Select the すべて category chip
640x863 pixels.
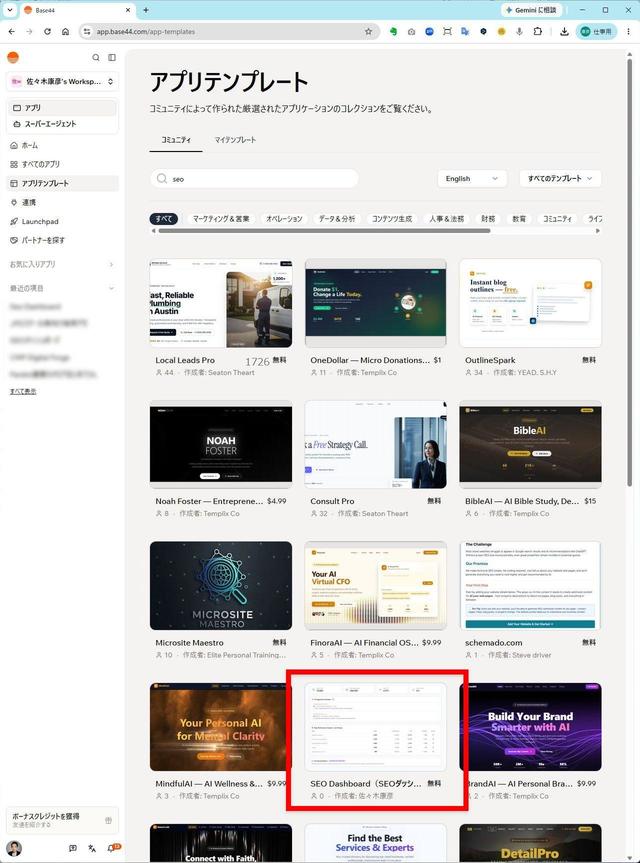(163, 219)
